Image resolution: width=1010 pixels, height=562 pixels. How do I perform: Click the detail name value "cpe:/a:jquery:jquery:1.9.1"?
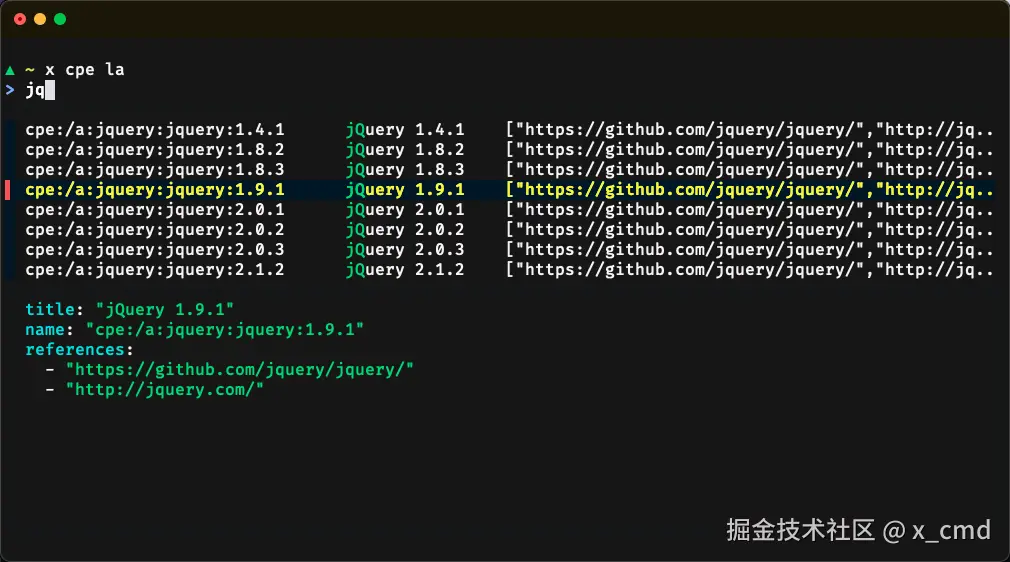point(224,329)
